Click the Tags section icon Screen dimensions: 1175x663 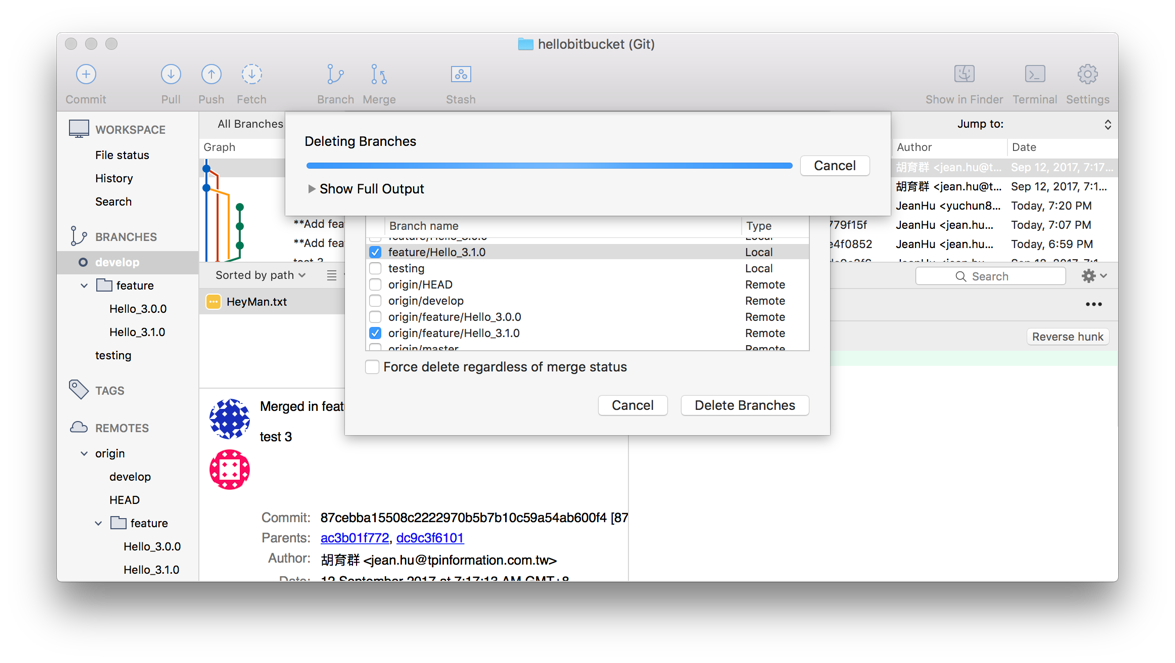coord(79,390)
